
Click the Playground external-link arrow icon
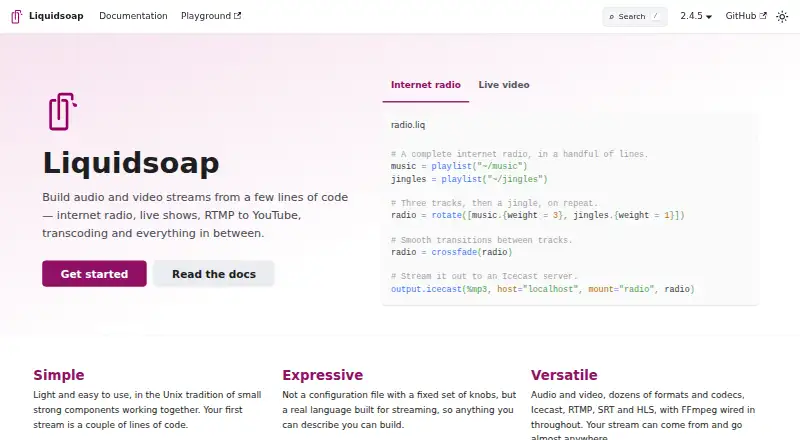click(237, 16)
